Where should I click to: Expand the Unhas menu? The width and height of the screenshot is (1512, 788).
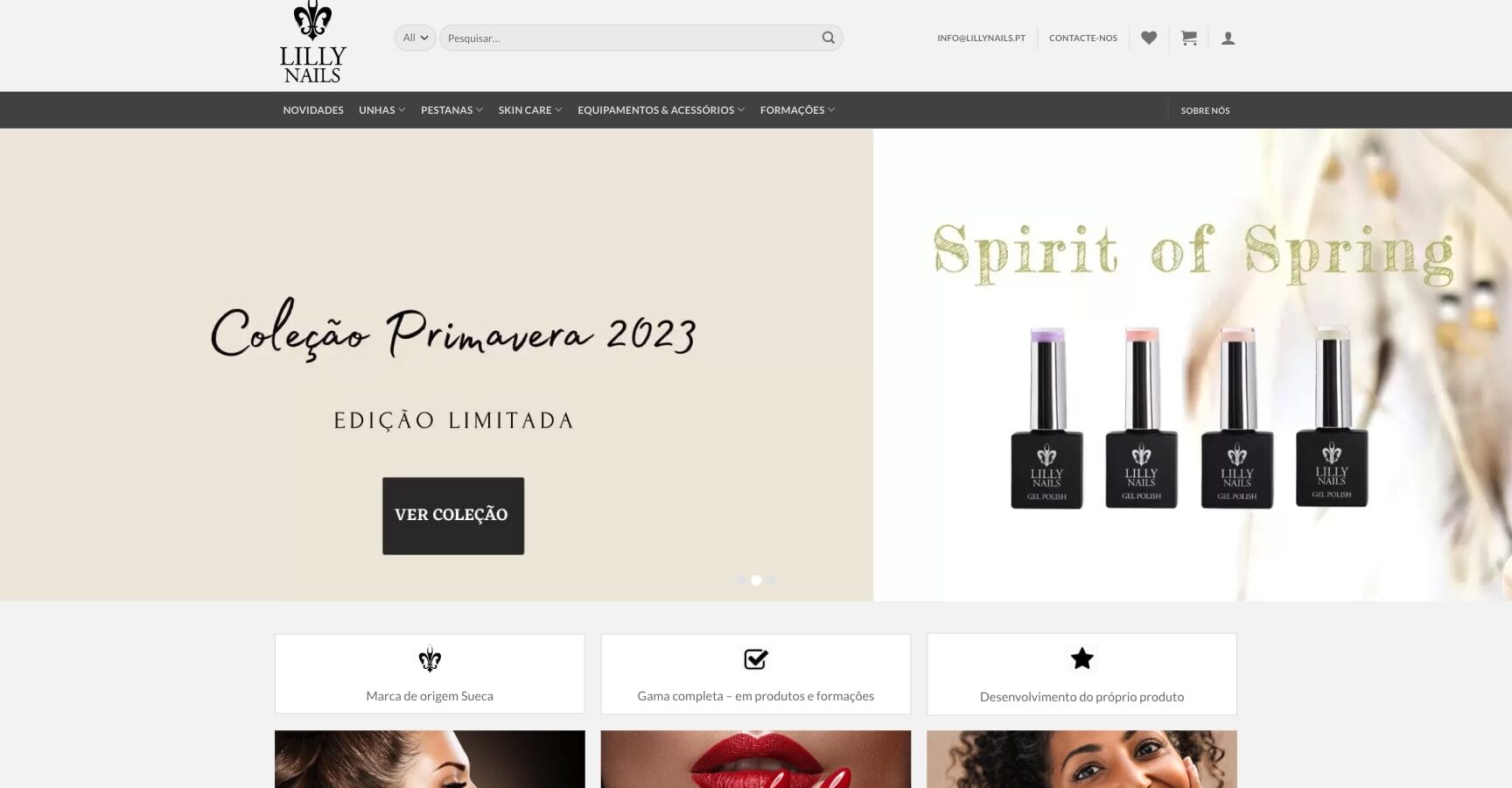pyautogui.click(x=381, y=110)
